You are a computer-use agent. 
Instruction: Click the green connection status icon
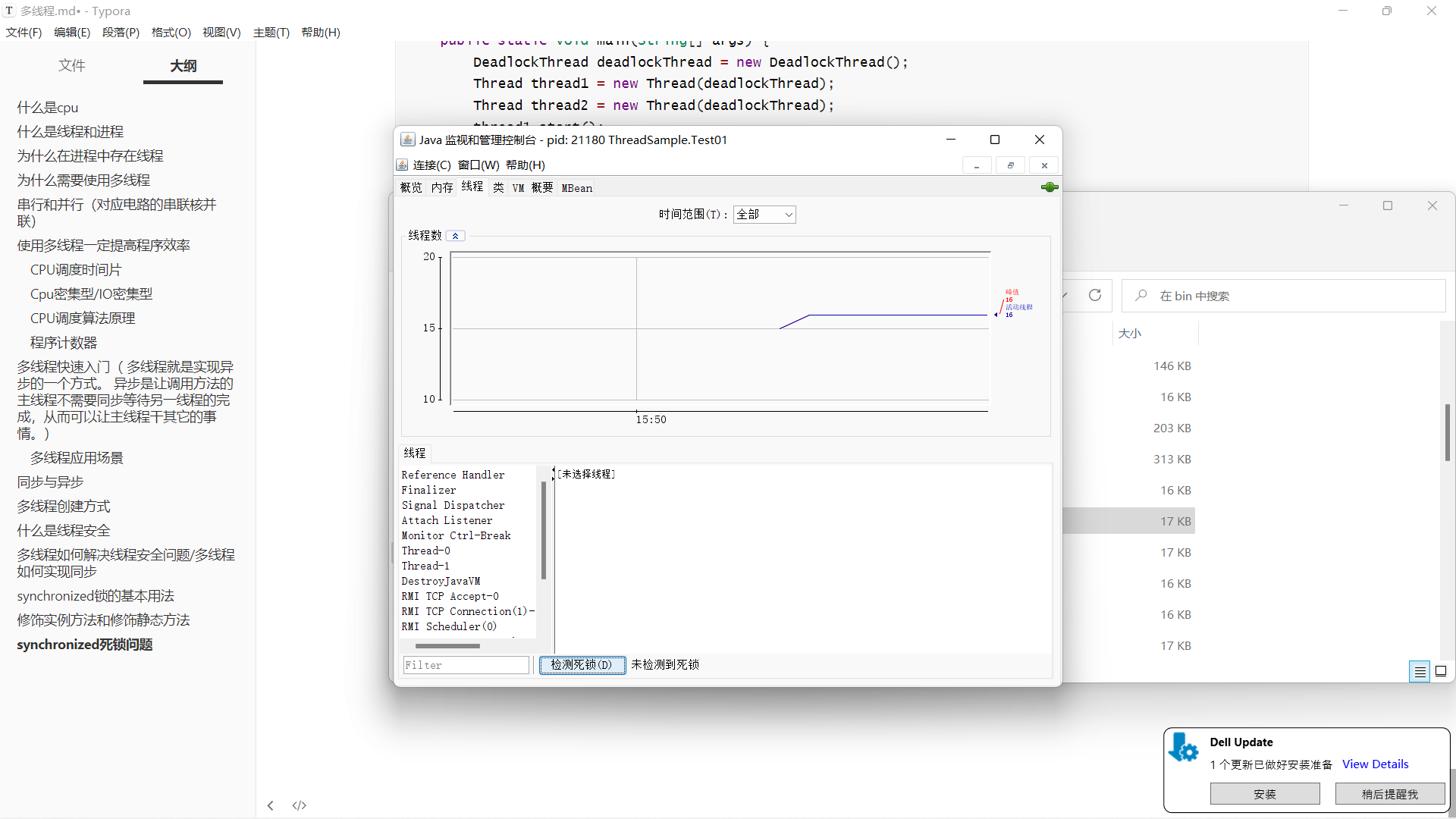tap(1050, 187)
